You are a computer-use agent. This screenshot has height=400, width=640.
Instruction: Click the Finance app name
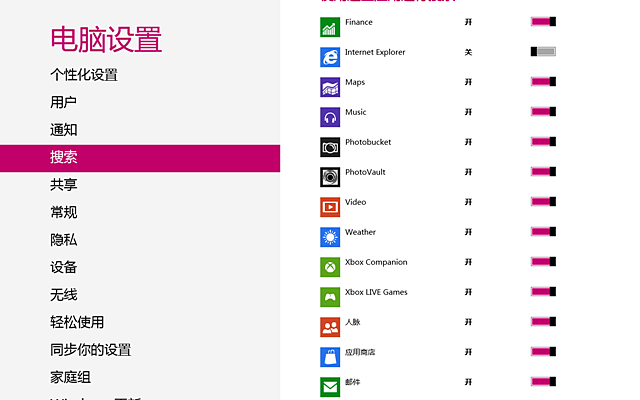tap(359, 22)
